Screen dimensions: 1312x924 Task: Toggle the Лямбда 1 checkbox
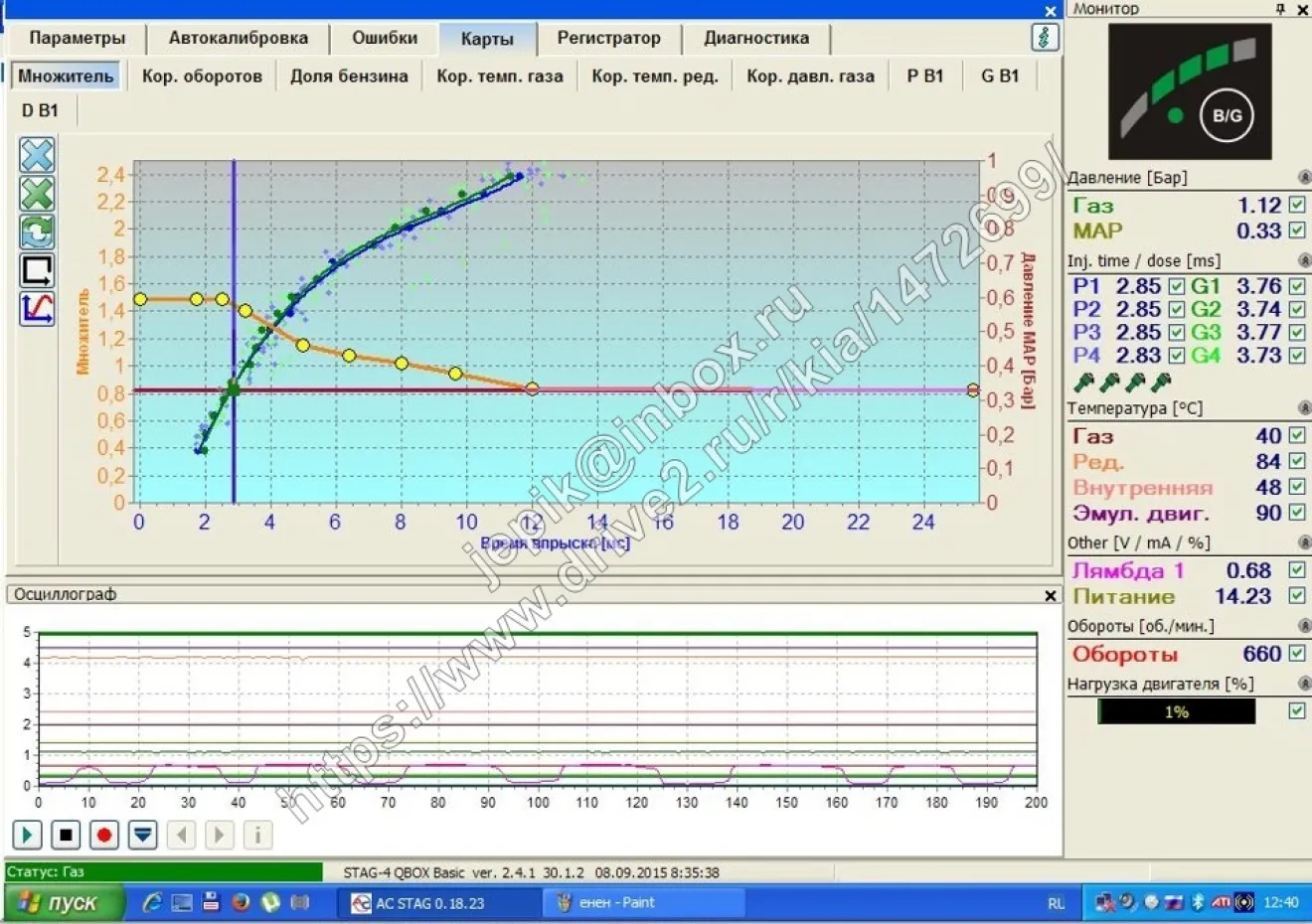[1297, 570]
